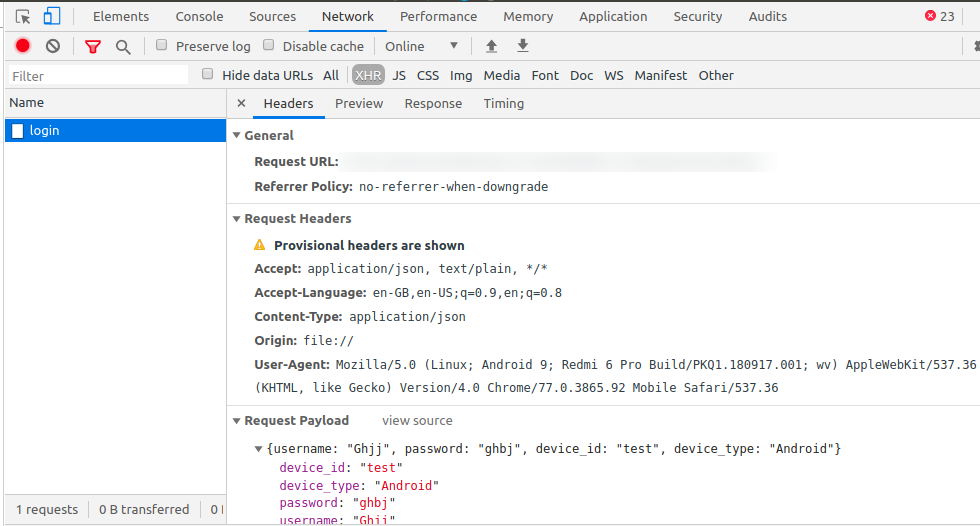Image resolution: width=980 pixels, height=526 pixels.
Task: Switch to the Elements panel
Action: tap(121, 16)
